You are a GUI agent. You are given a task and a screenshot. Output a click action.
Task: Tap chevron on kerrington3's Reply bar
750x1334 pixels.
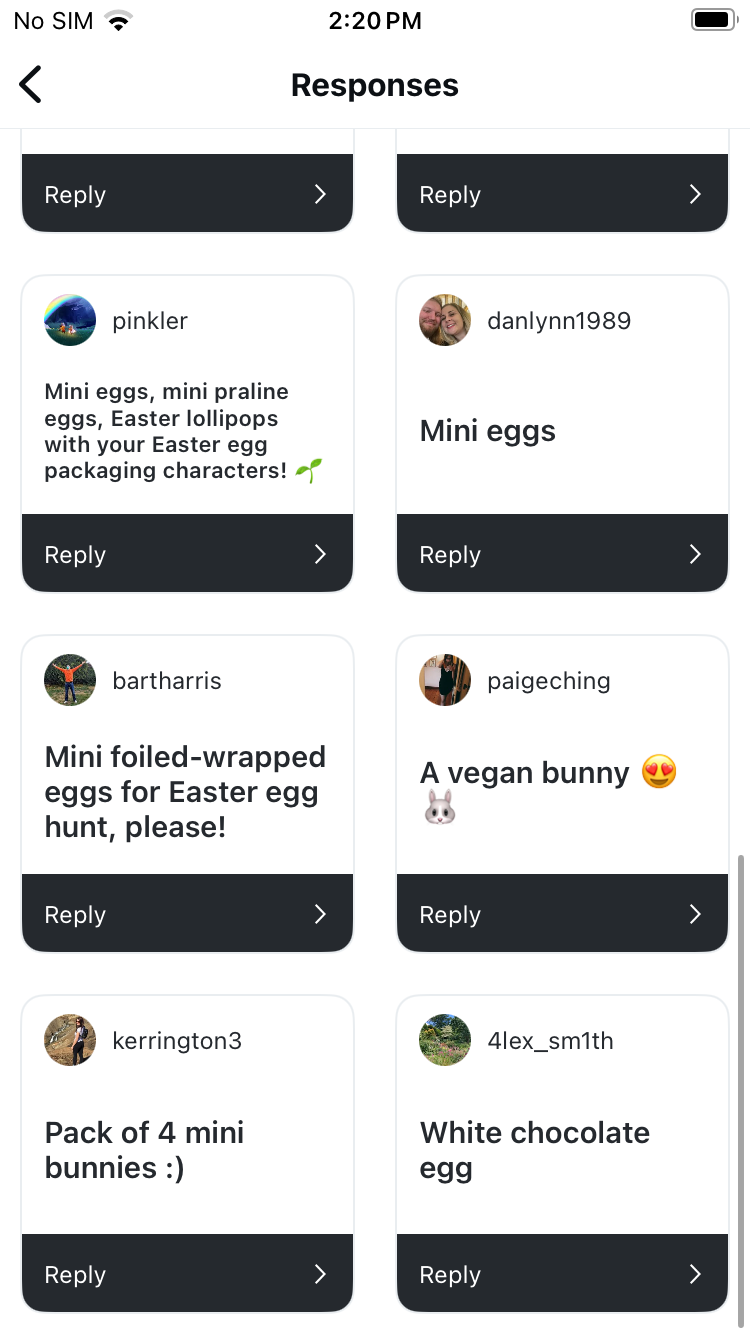point(320,1274)
